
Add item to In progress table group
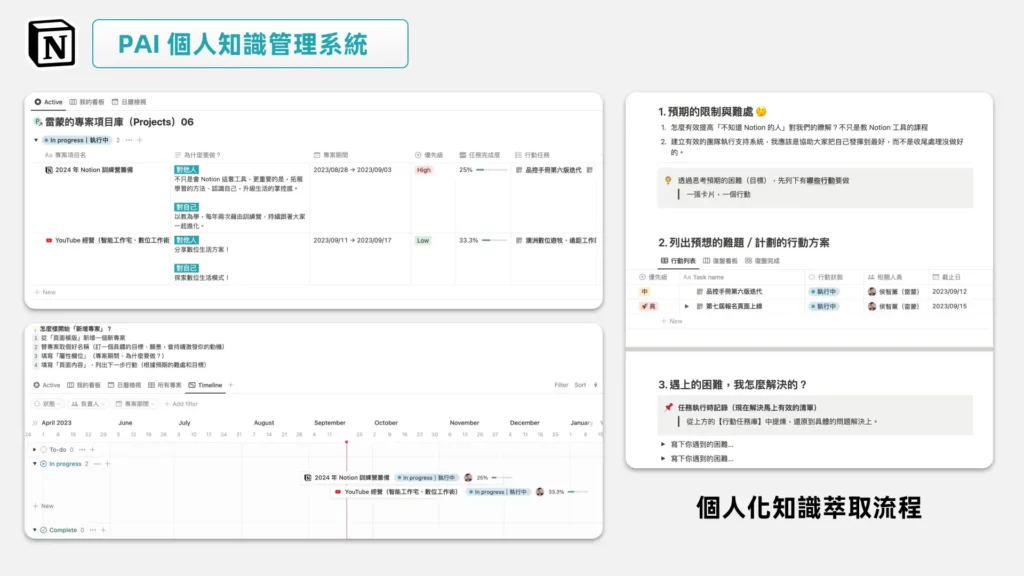click(x=140, y=140)
